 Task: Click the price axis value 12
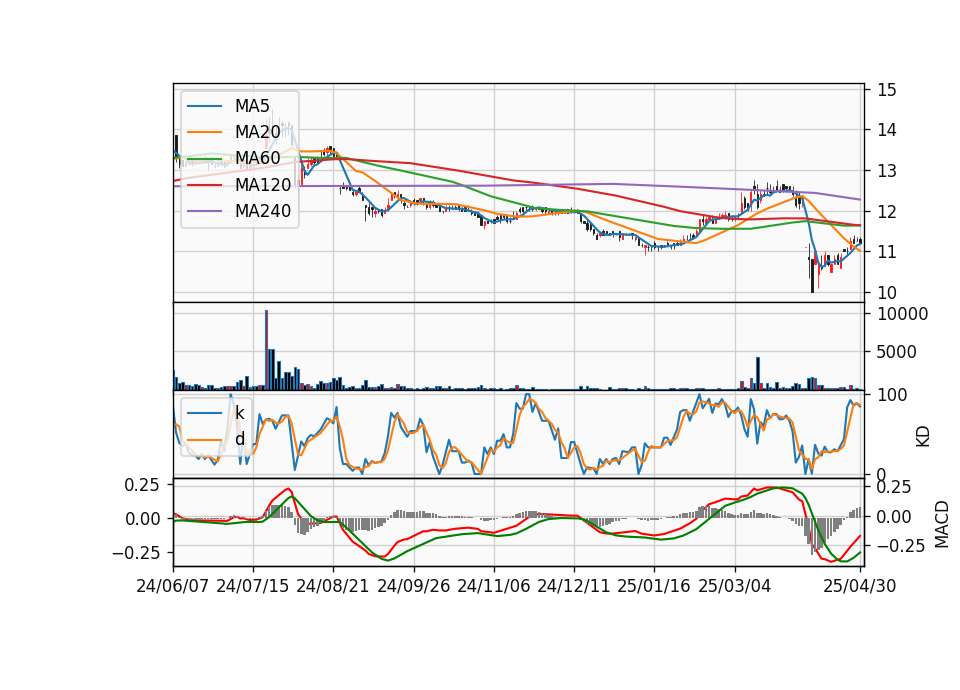887,212
